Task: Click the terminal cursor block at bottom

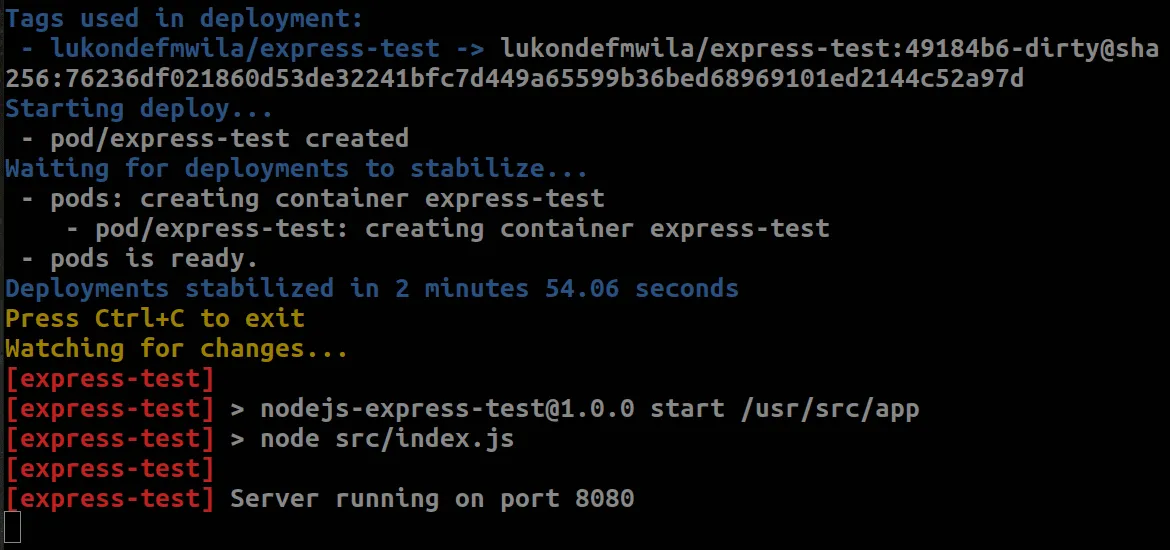Action: (13, 527)
